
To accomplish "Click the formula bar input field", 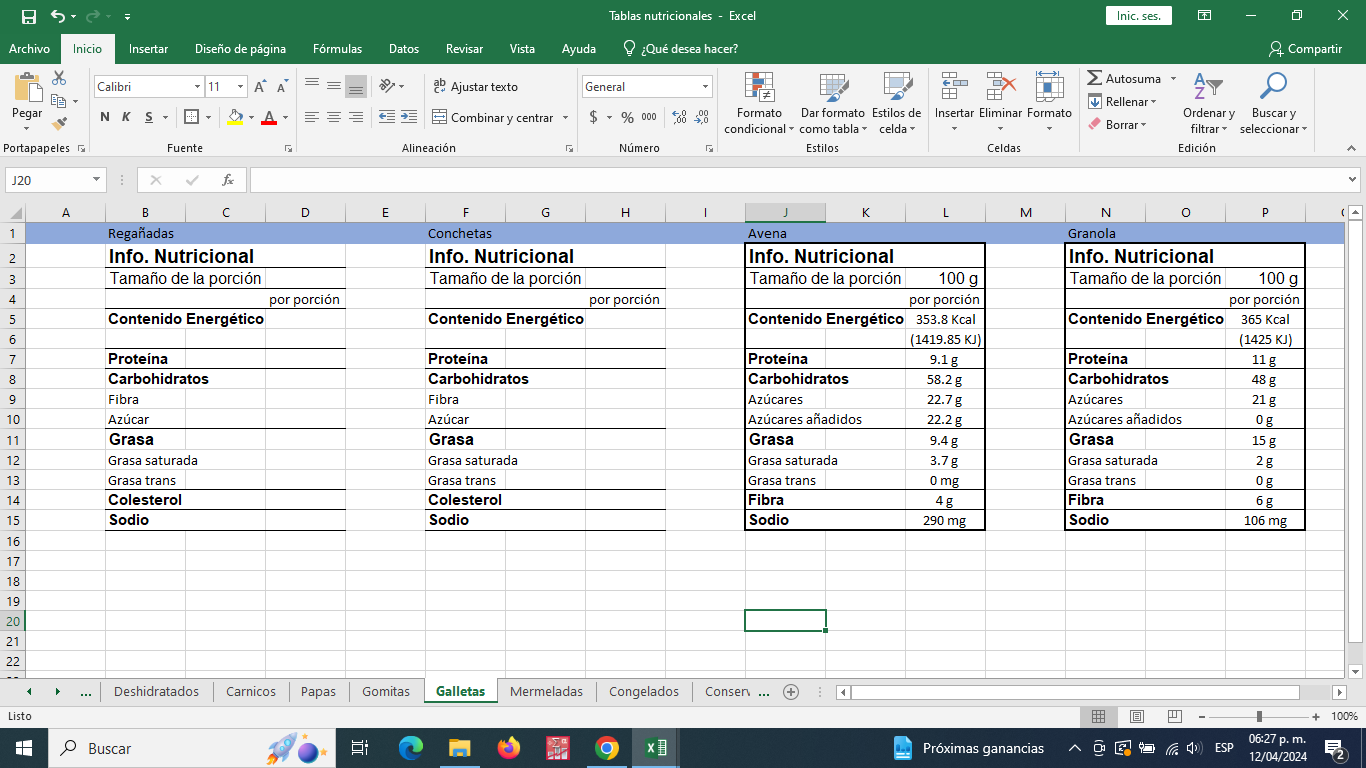I will [x=797, y=180].
